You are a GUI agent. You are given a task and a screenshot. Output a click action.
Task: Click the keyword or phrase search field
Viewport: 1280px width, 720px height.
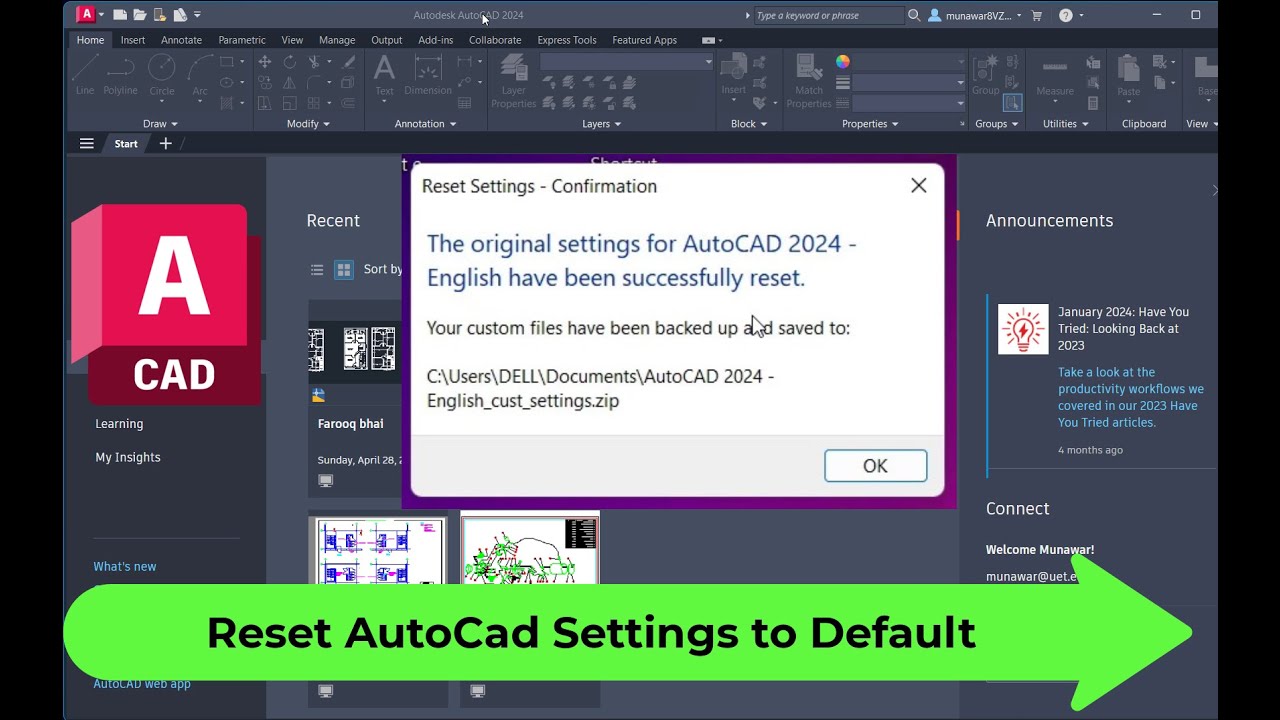[828, 15]
